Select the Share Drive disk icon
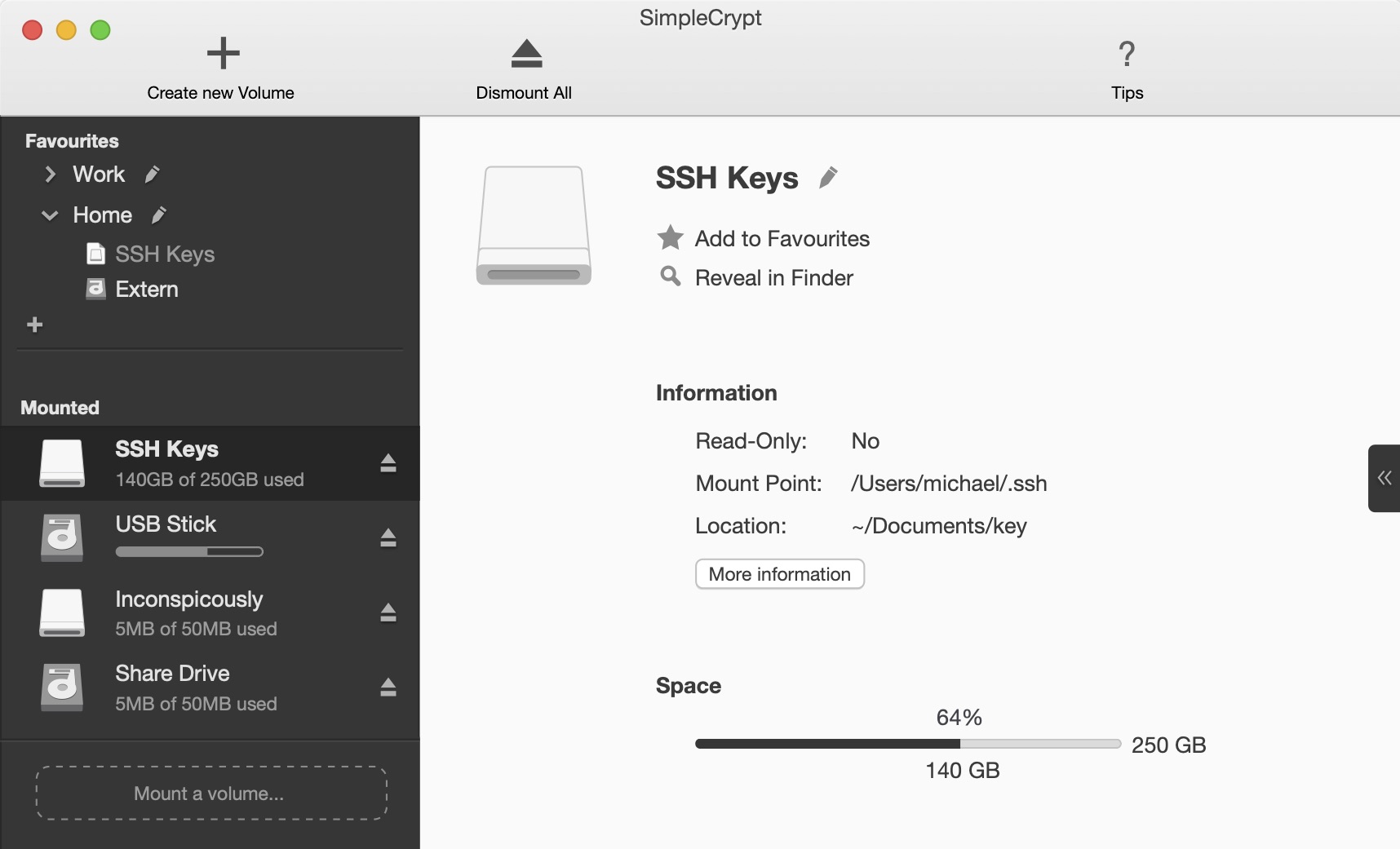 tap(62, 688)
